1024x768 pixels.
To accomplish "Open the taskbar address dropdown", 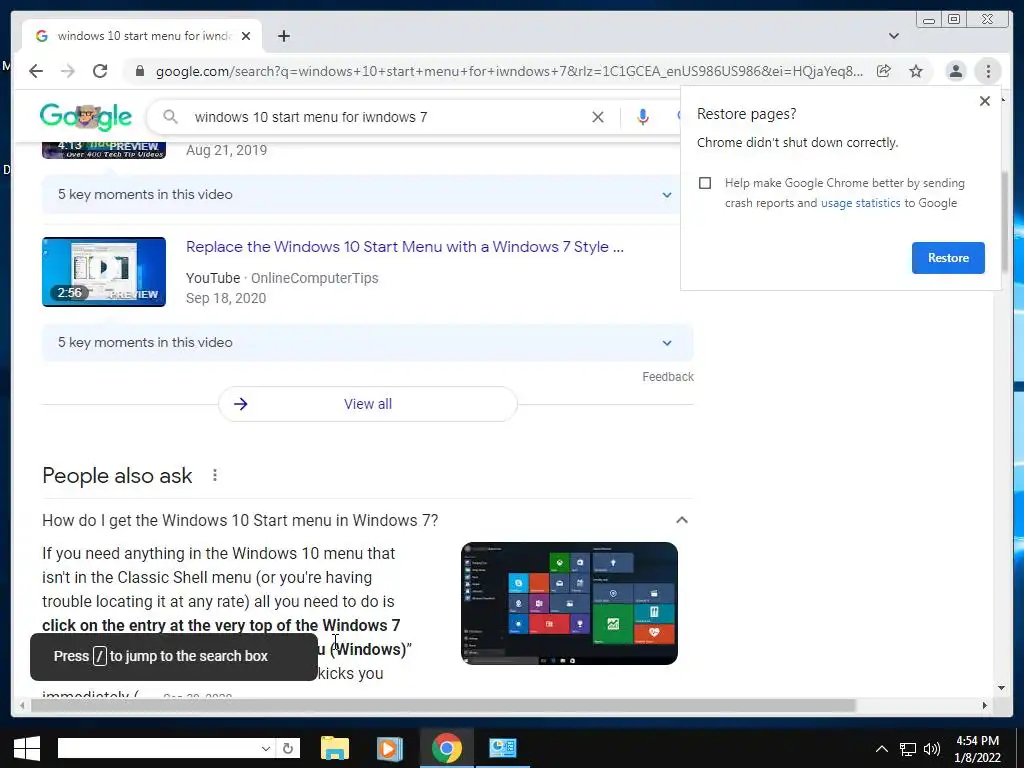I will [x=266, y=748].
